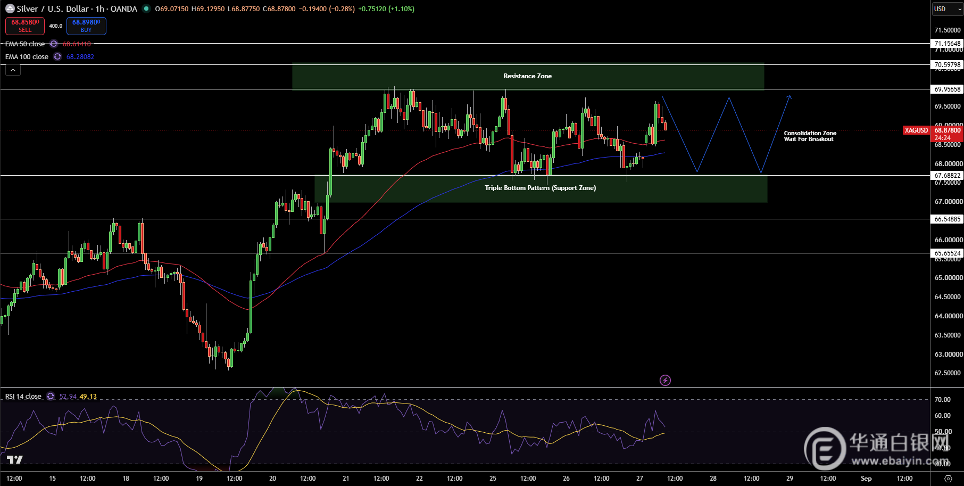The image size is (964, 486).
Task: Select the Resistance Zone text annotation
Action: click(x=527, y=76)
